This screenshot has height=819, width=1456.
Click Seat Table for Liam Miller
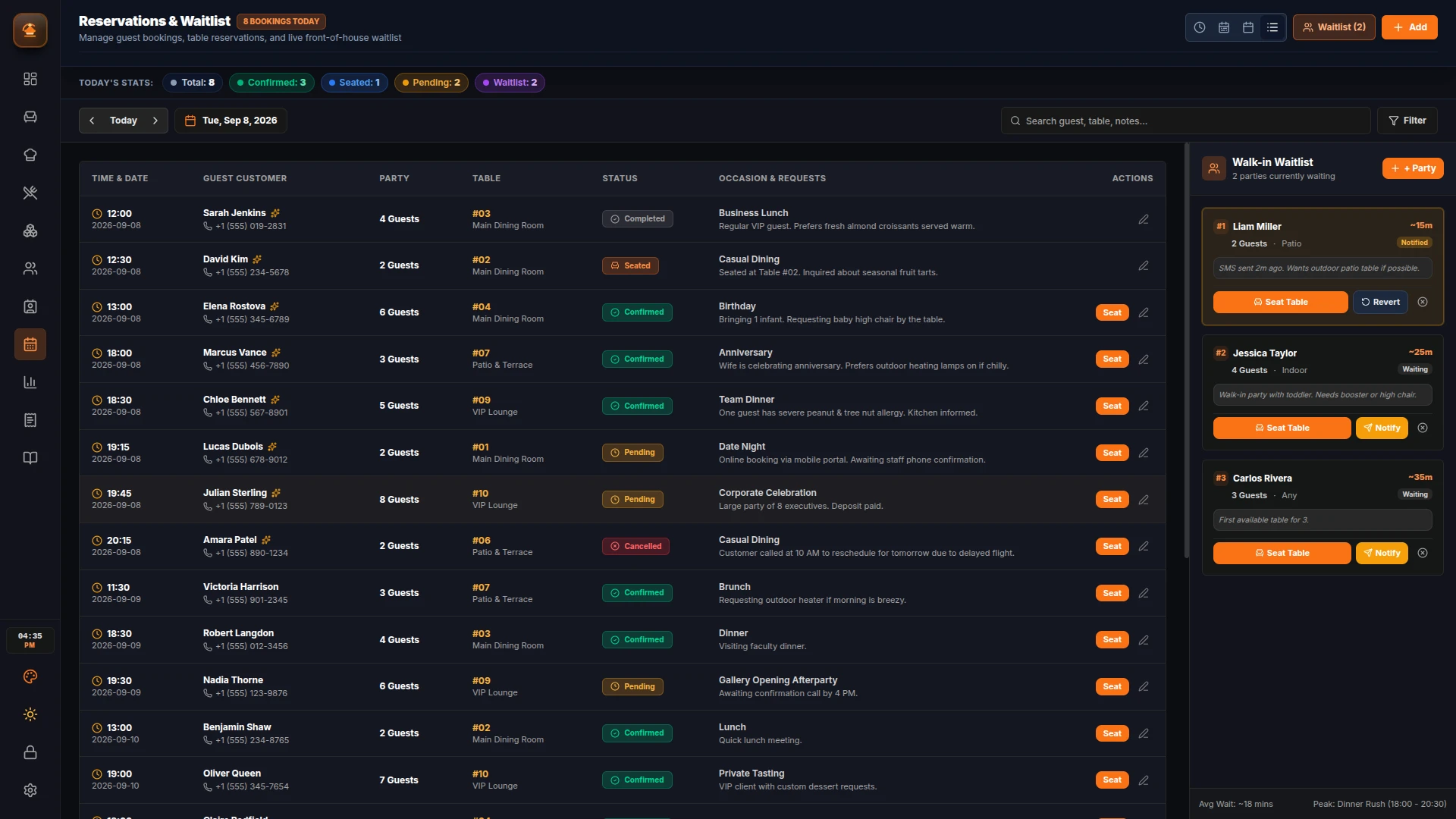click(x=1280, y=302)
